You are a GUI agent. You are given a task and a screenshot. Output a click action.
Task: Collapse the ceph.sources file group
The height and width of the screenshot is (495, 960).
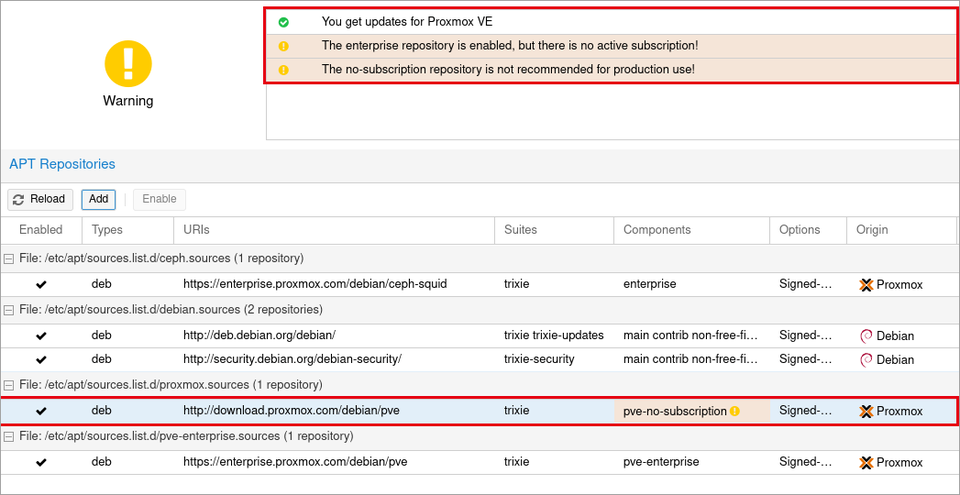point(9,259)
